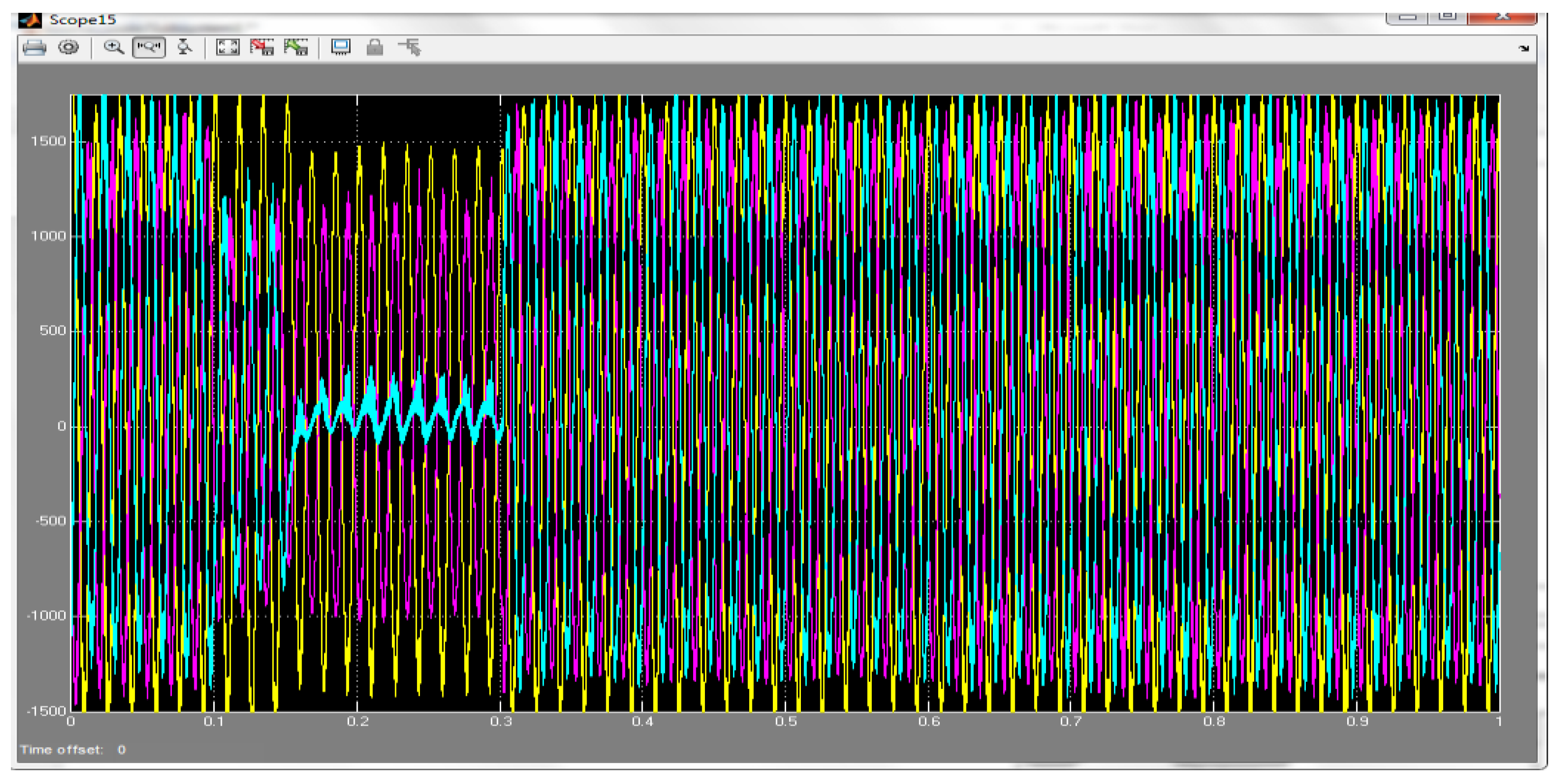Click the 1500 y-axis tick label

[x=48, y=141]
